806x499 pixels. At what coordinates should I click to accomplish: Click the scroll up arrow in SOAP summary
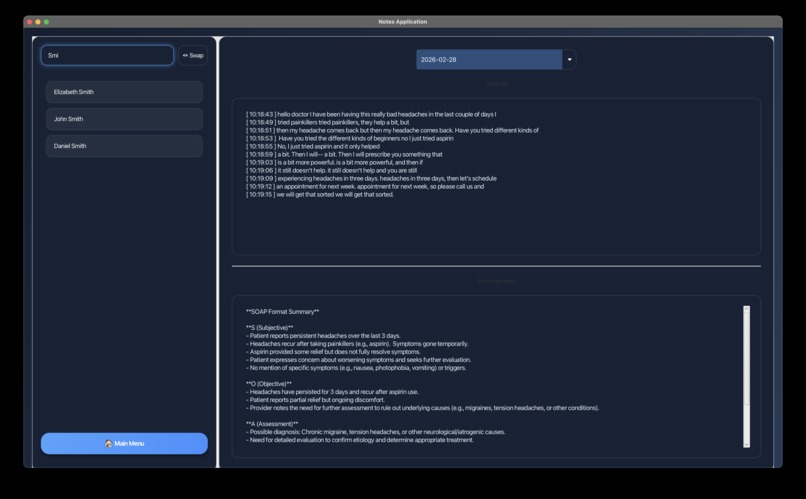[x=746, y=309]
